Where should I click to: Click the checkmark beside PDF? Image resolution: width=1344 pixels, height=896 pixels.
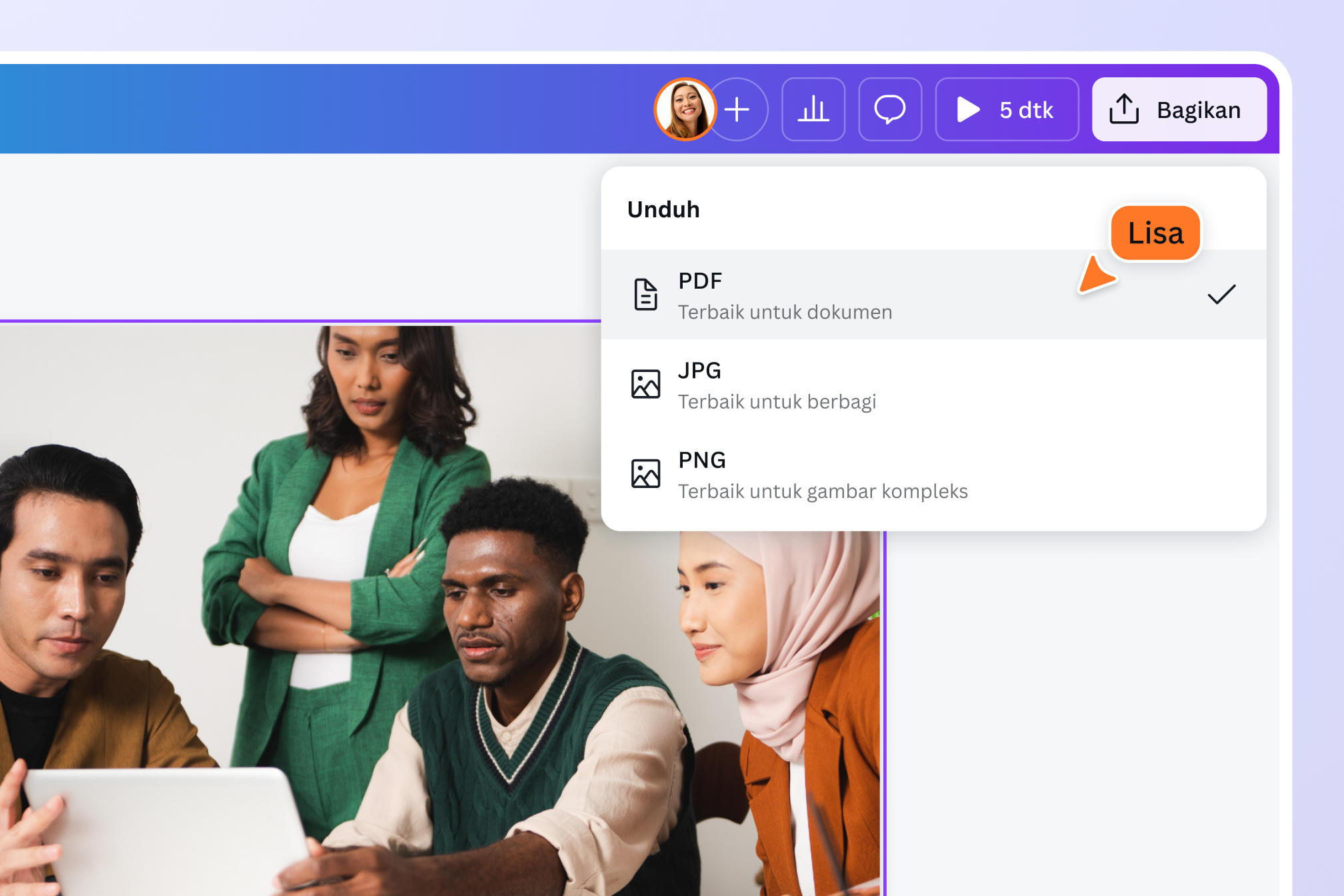(x=1221, y=294)
